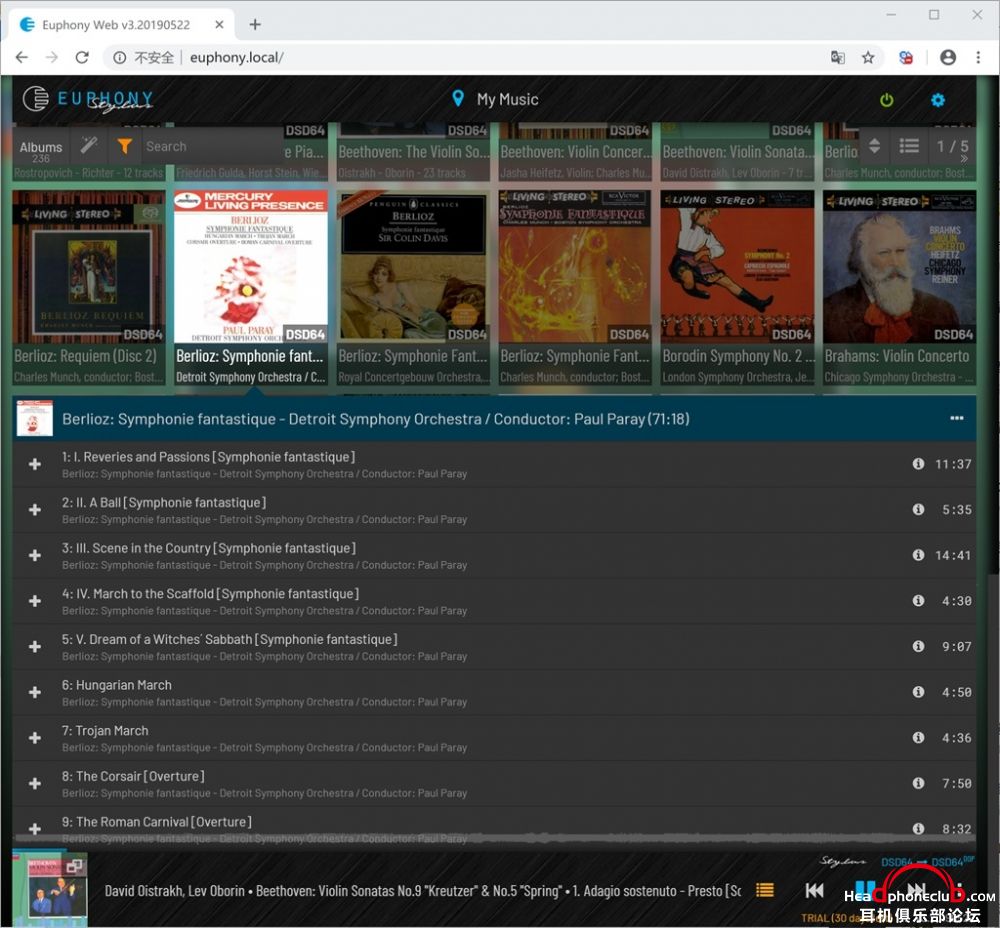Click the waveform seek bar above the player
This screenshot has height=928, width=1000.
click(494, 836)
